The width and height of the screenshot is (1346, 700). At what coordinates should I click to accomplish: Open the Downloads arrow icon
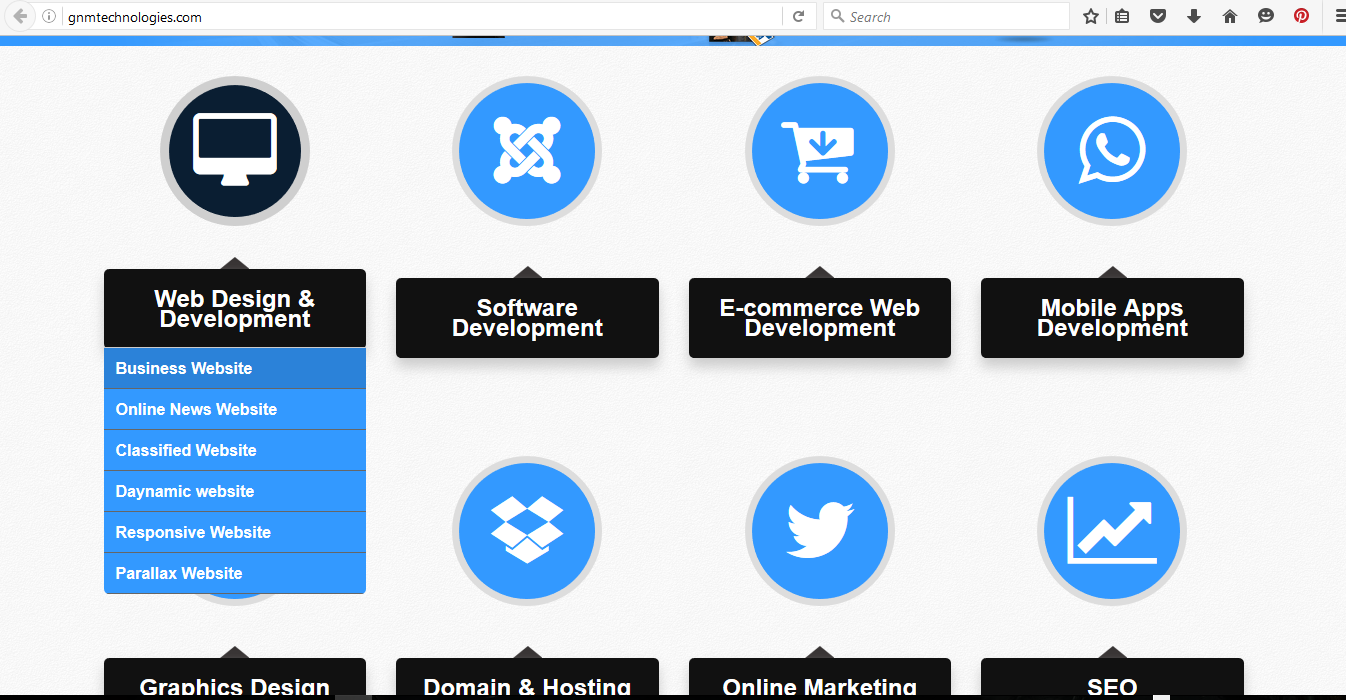(x=1193, y=16)
